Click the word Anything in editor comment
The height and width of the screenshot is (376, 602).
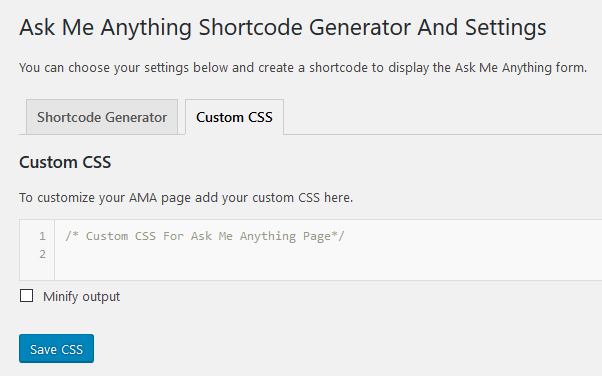[x=268, y=236]
